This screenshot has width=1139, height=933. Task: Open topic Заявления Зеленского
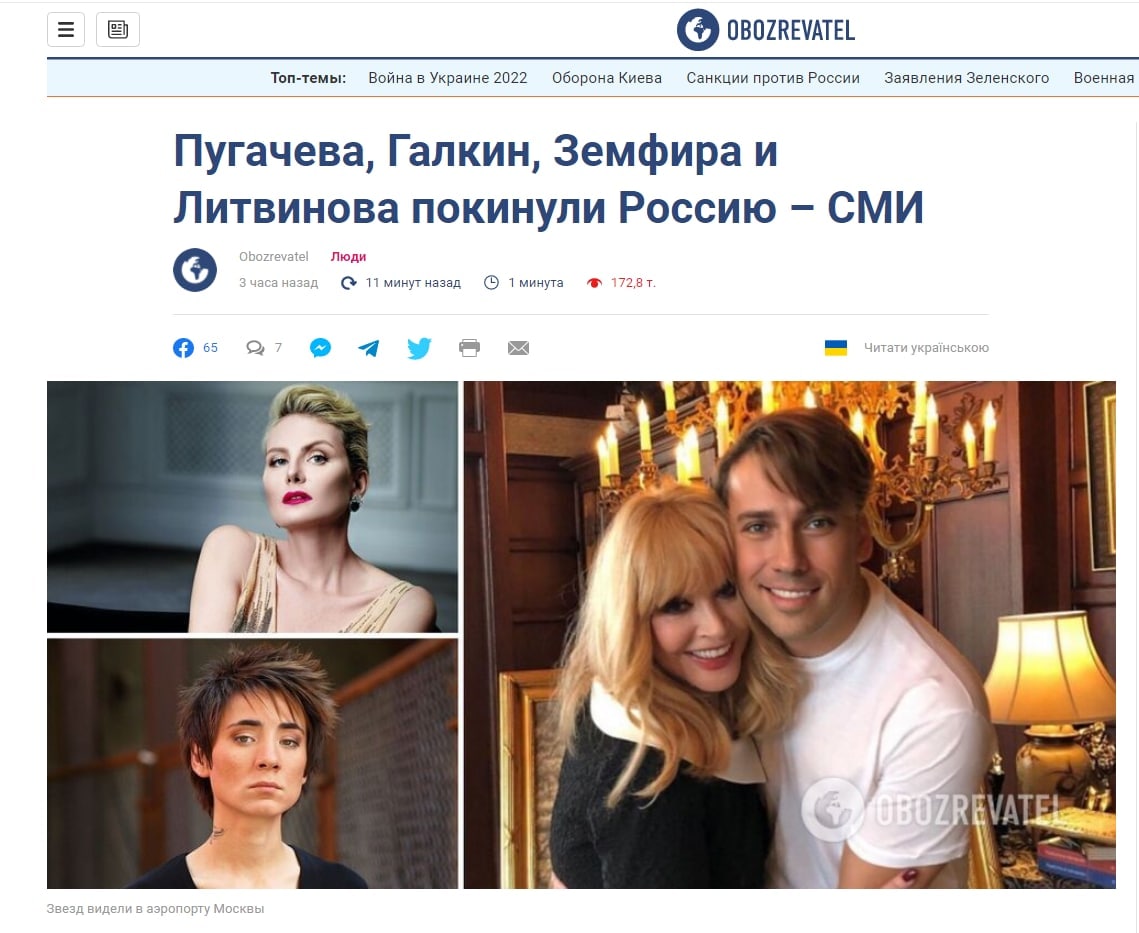[x=966, y=78]
